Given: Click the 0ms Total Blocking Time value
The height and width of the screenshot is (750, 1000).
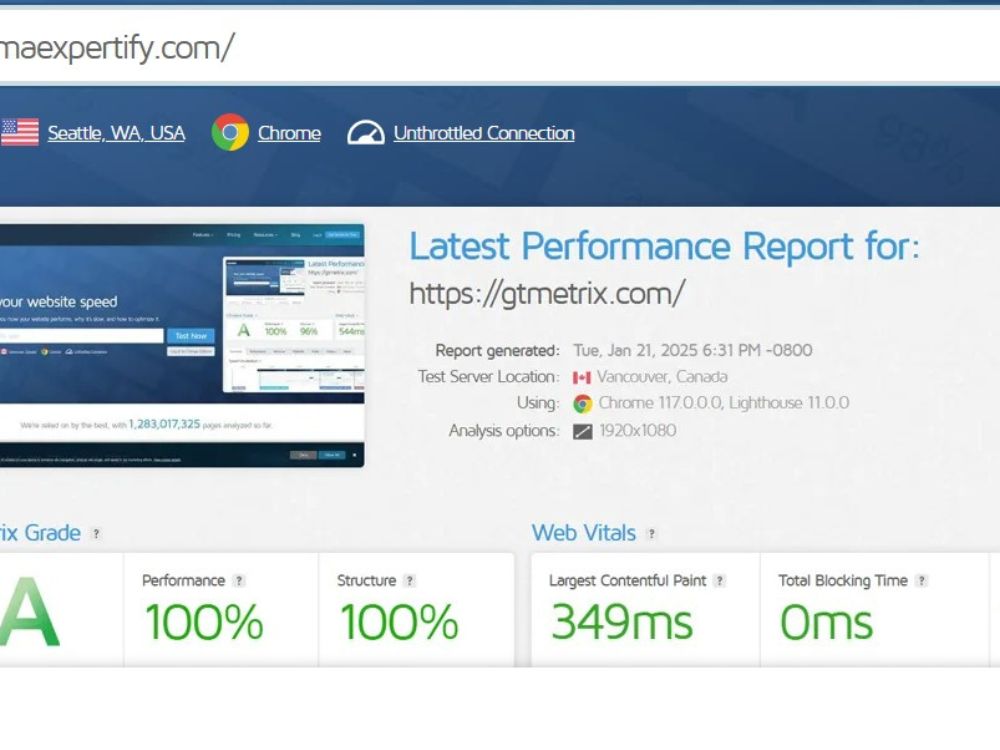Looking at the screenshot, I should coord(827,622).
